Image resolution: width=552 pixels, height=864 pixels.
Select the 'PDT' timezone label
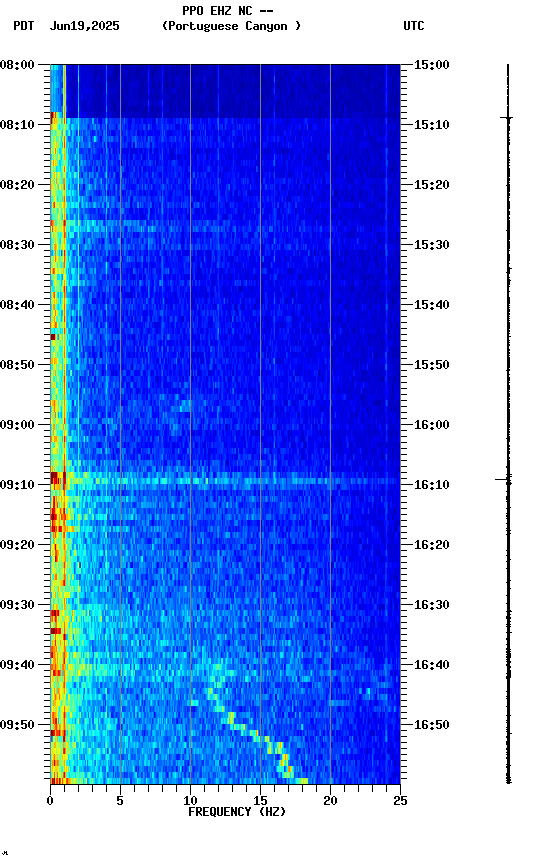[24, 26]
